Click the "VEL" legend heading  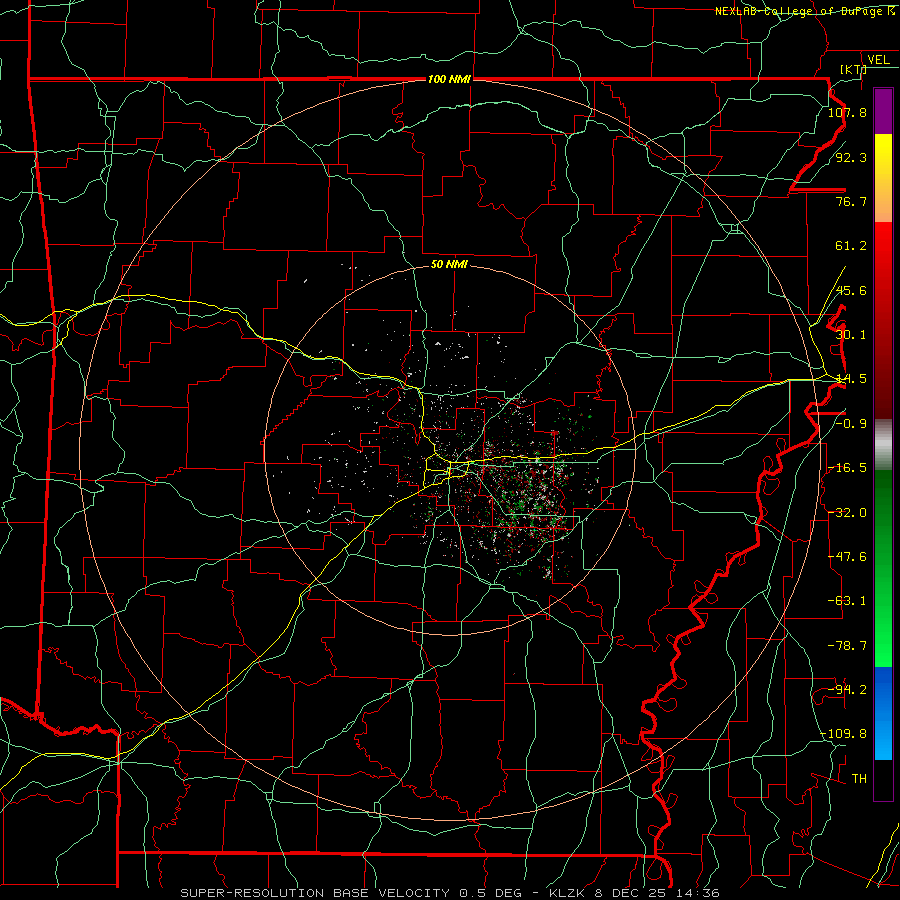[x=878, y=60]
